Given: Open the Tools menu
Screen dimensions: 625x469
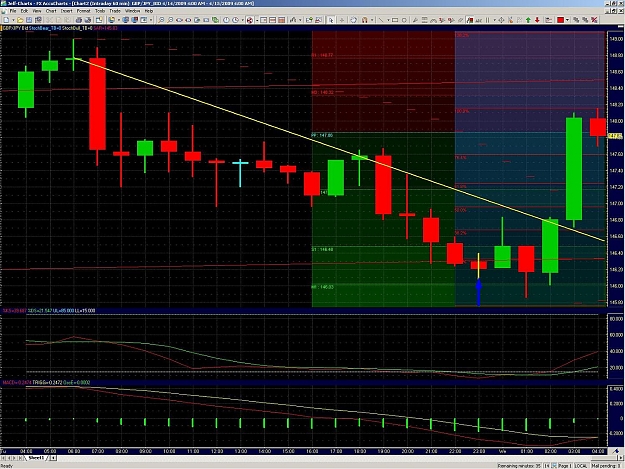Looking at the screenshot, I should [x=100, y=11].
